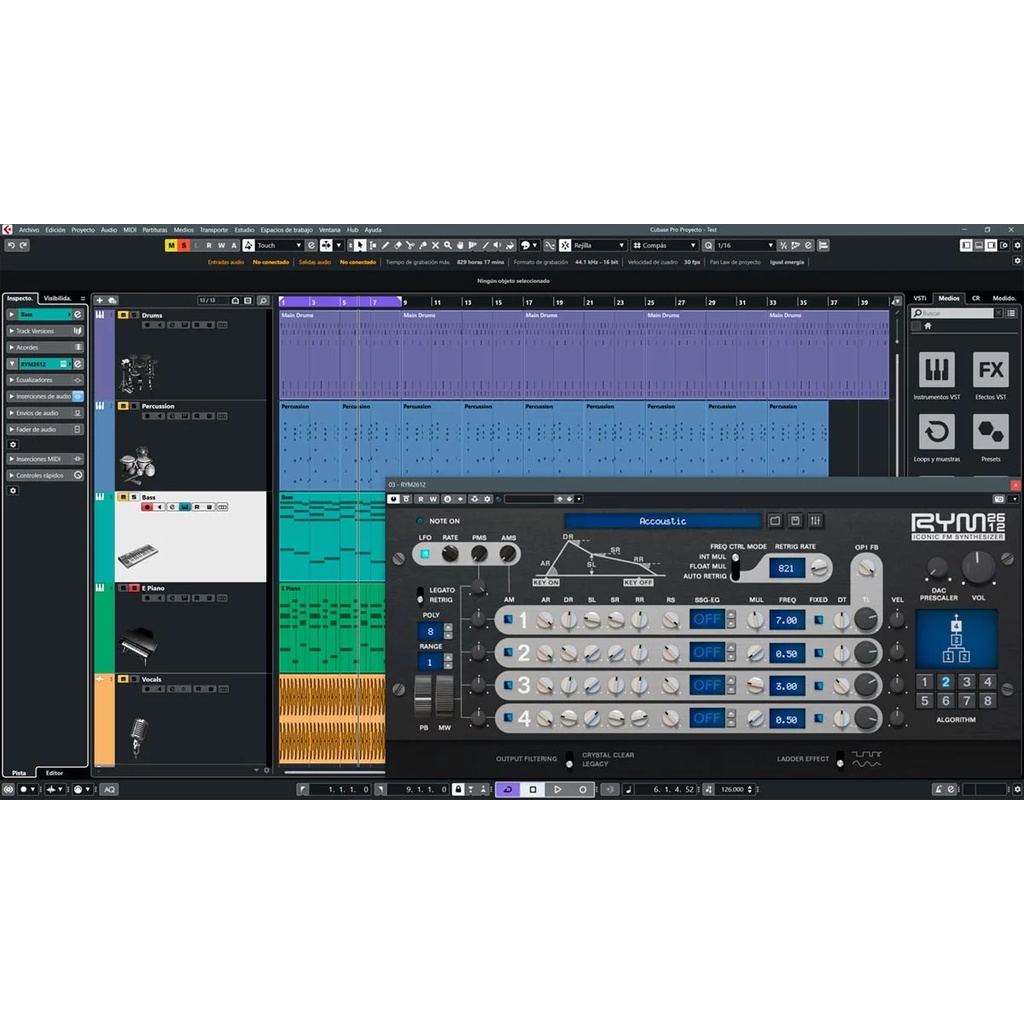
Task: Click the redo arrow icon
Action: (24, 246)
